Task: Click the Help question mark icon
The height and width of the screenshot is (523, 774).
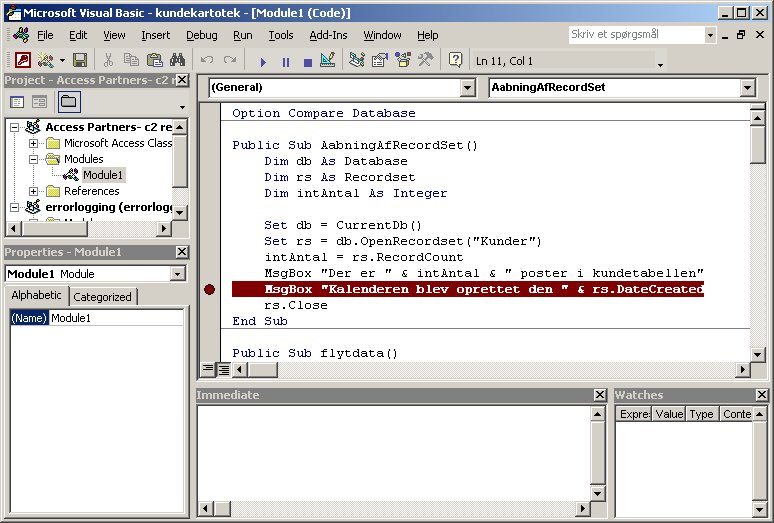Action: point(456,60)
